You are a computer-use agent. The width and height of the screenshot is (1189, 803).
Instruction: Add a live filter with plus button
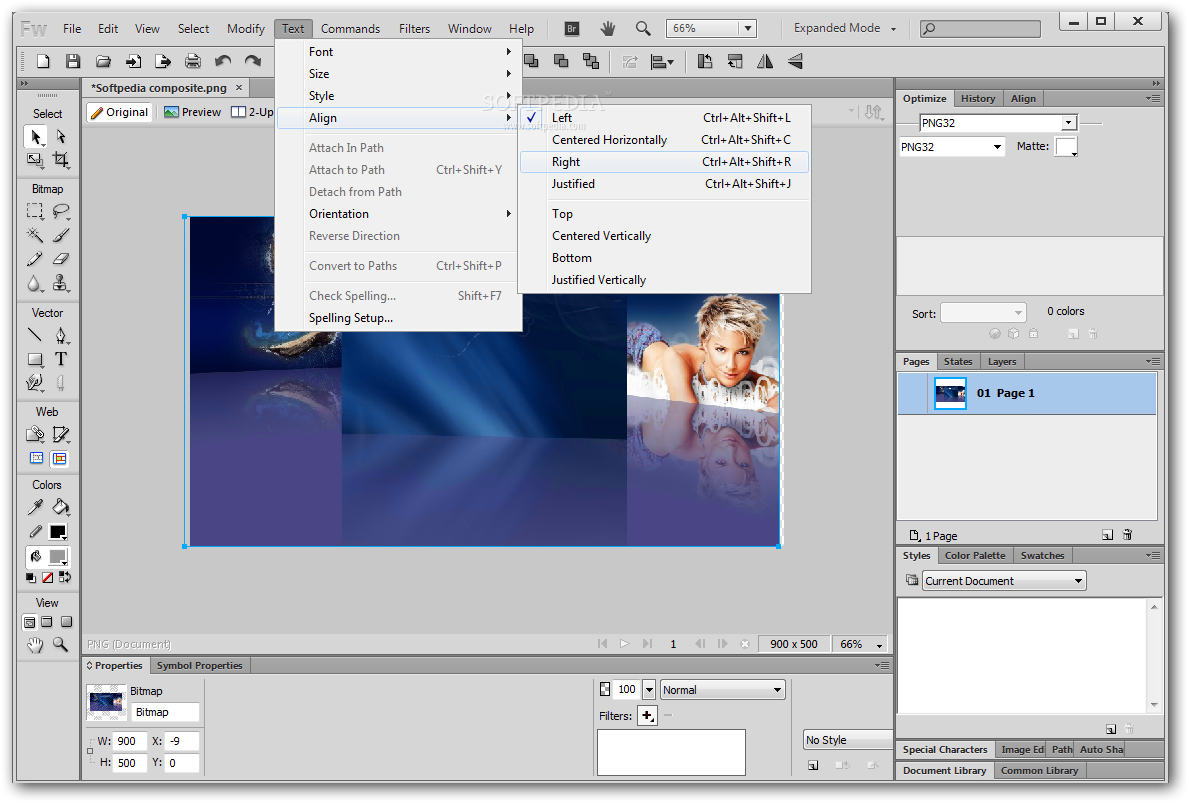647,715
